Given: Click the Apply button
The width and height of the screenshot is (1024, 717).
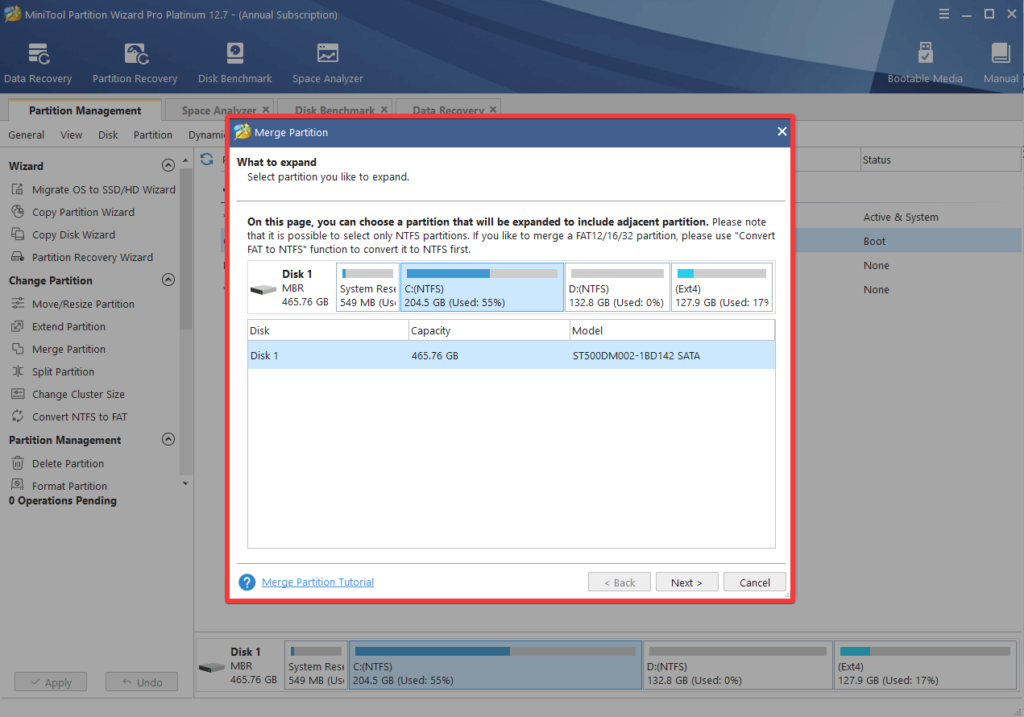Looking at the screenshot, I should pos(51,682).
